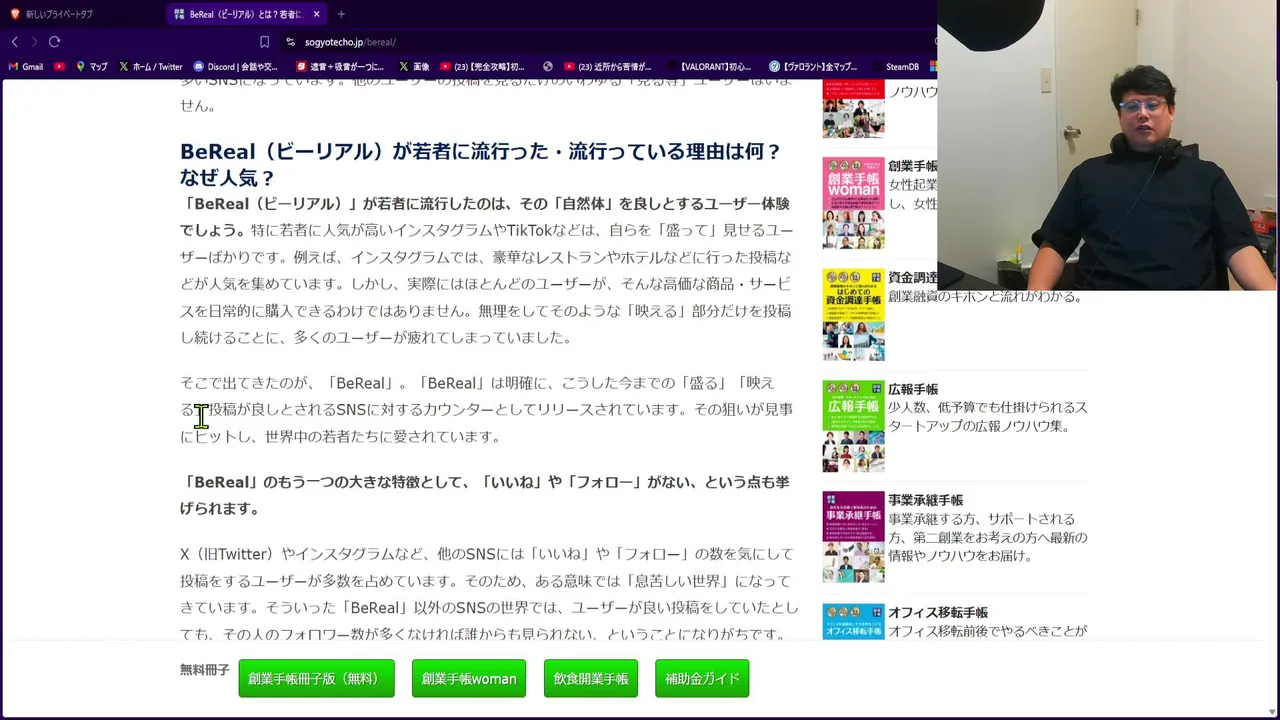Click the 創業手帳 title above 女性起業
The width and height of the screenshot is (1280, 720).
coord(913,166)
